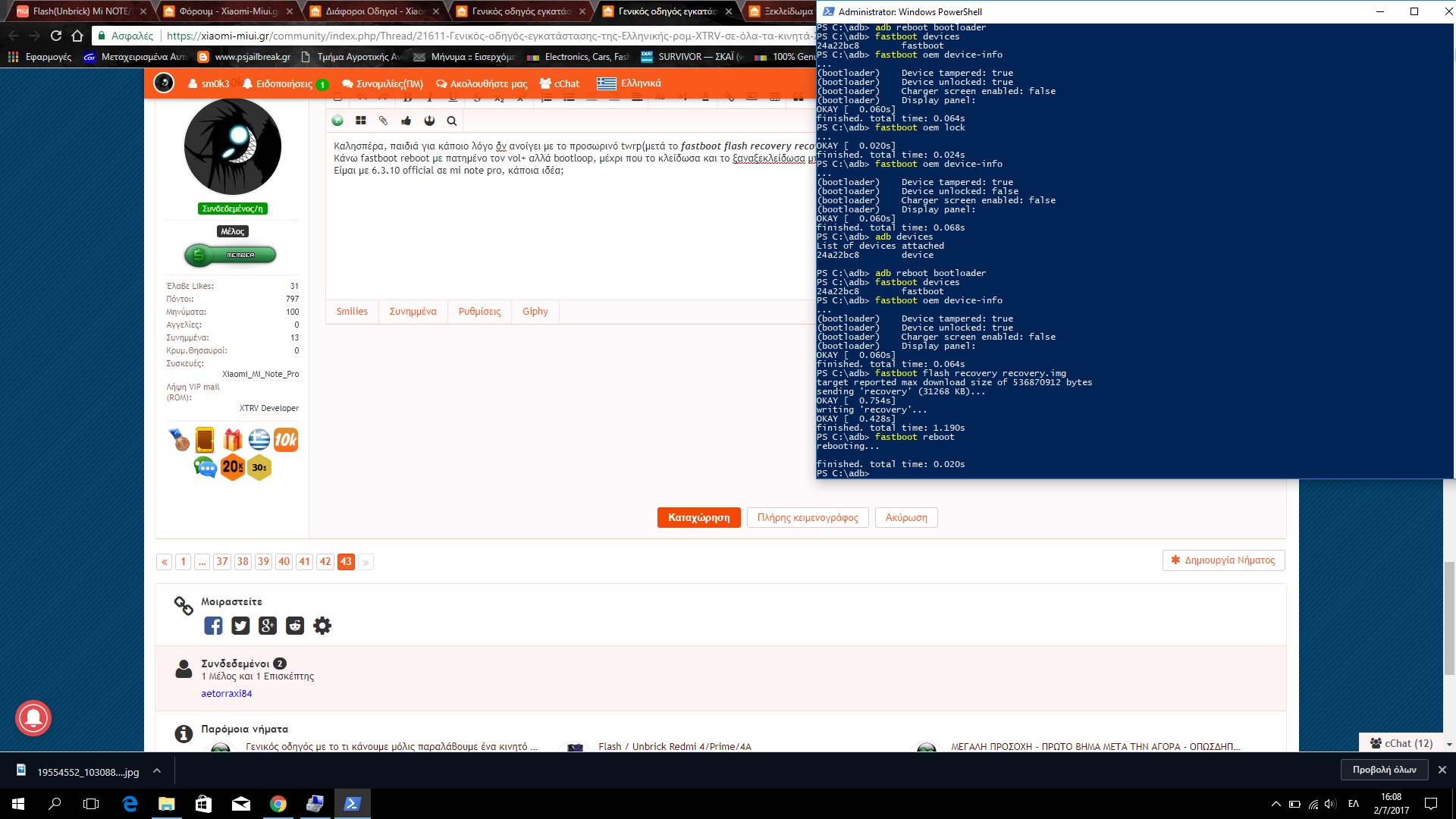Switch keyboard language ΕΛ in taskbar
Viewport: 1456px width, 819px height.
[1354, 804]
